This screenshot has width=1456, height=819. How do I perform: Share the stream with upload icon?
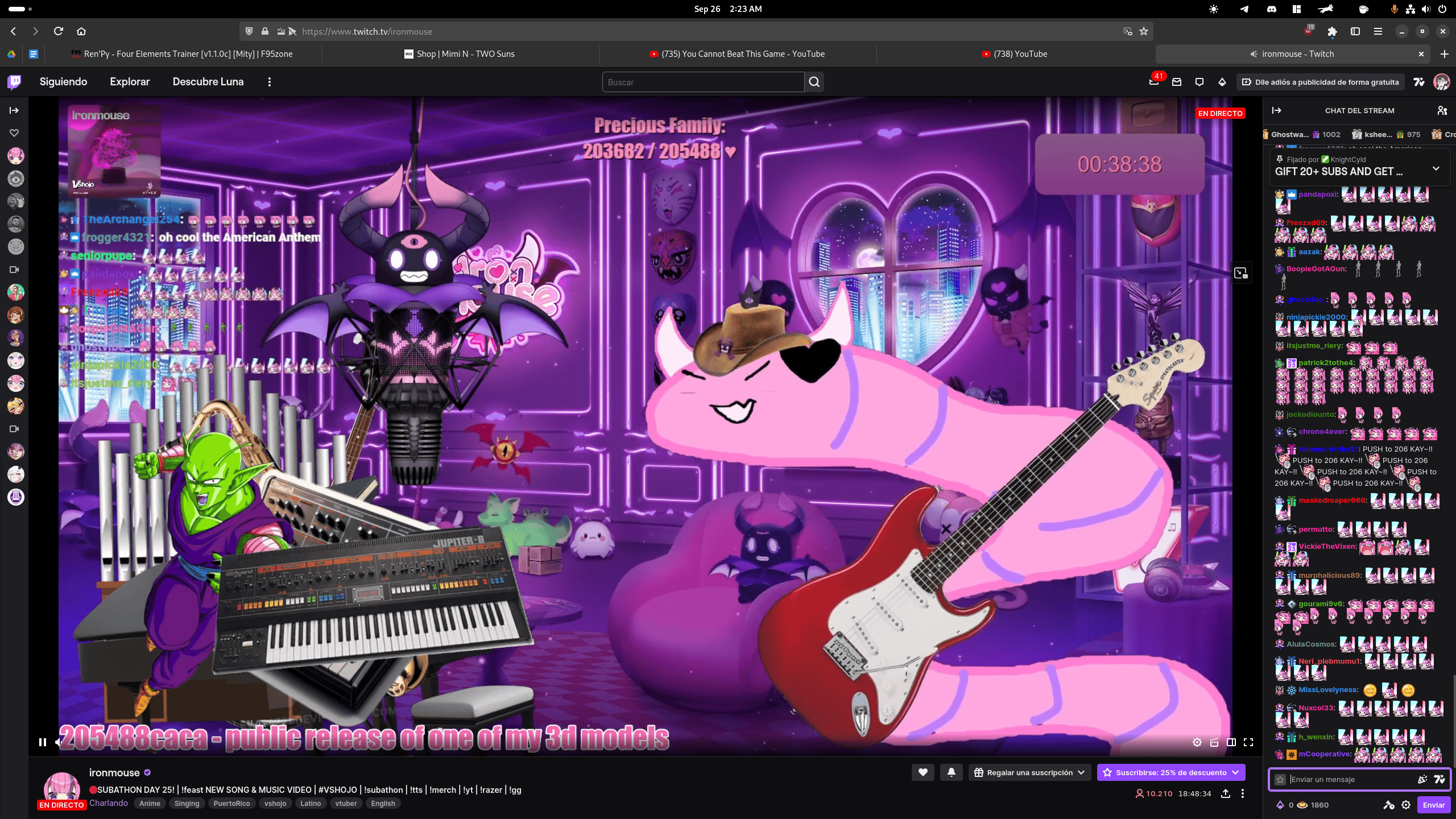point(1226,793)
